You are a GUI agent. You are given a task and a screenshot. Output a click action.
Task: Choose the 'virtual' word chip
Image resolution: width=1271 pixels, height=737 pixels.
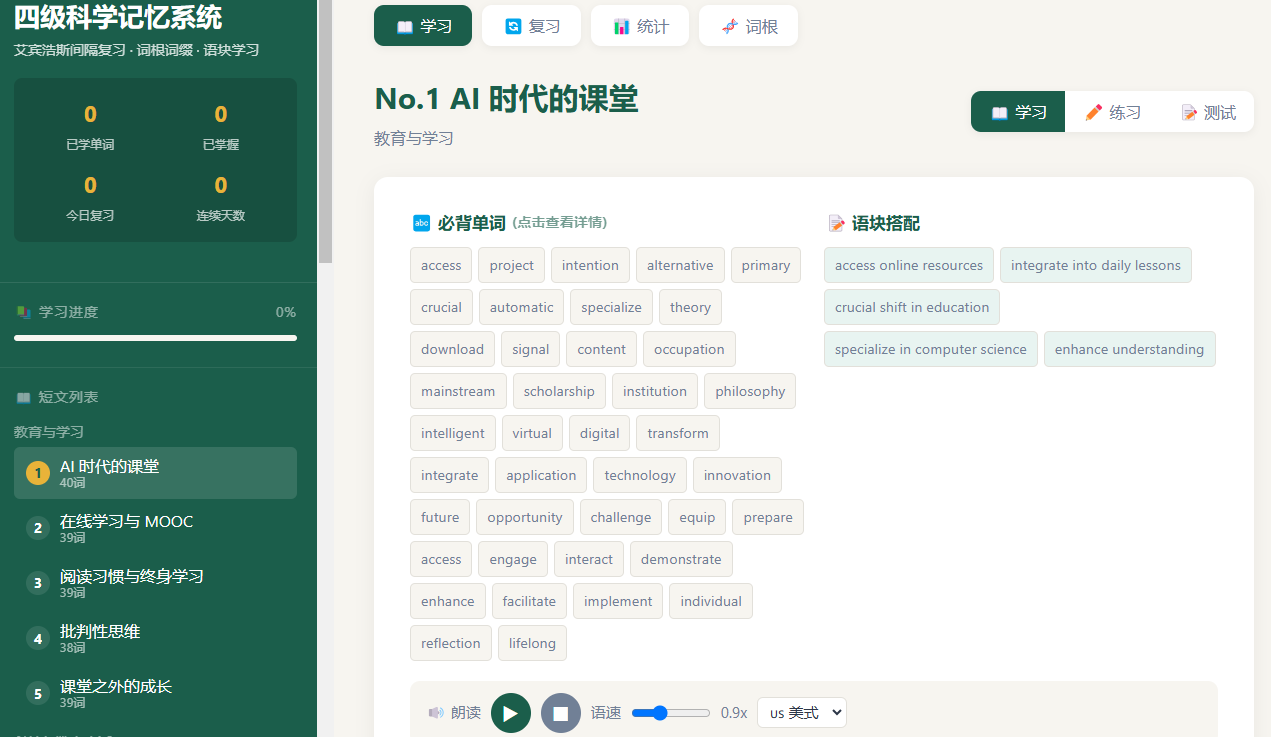coord(532,433)
